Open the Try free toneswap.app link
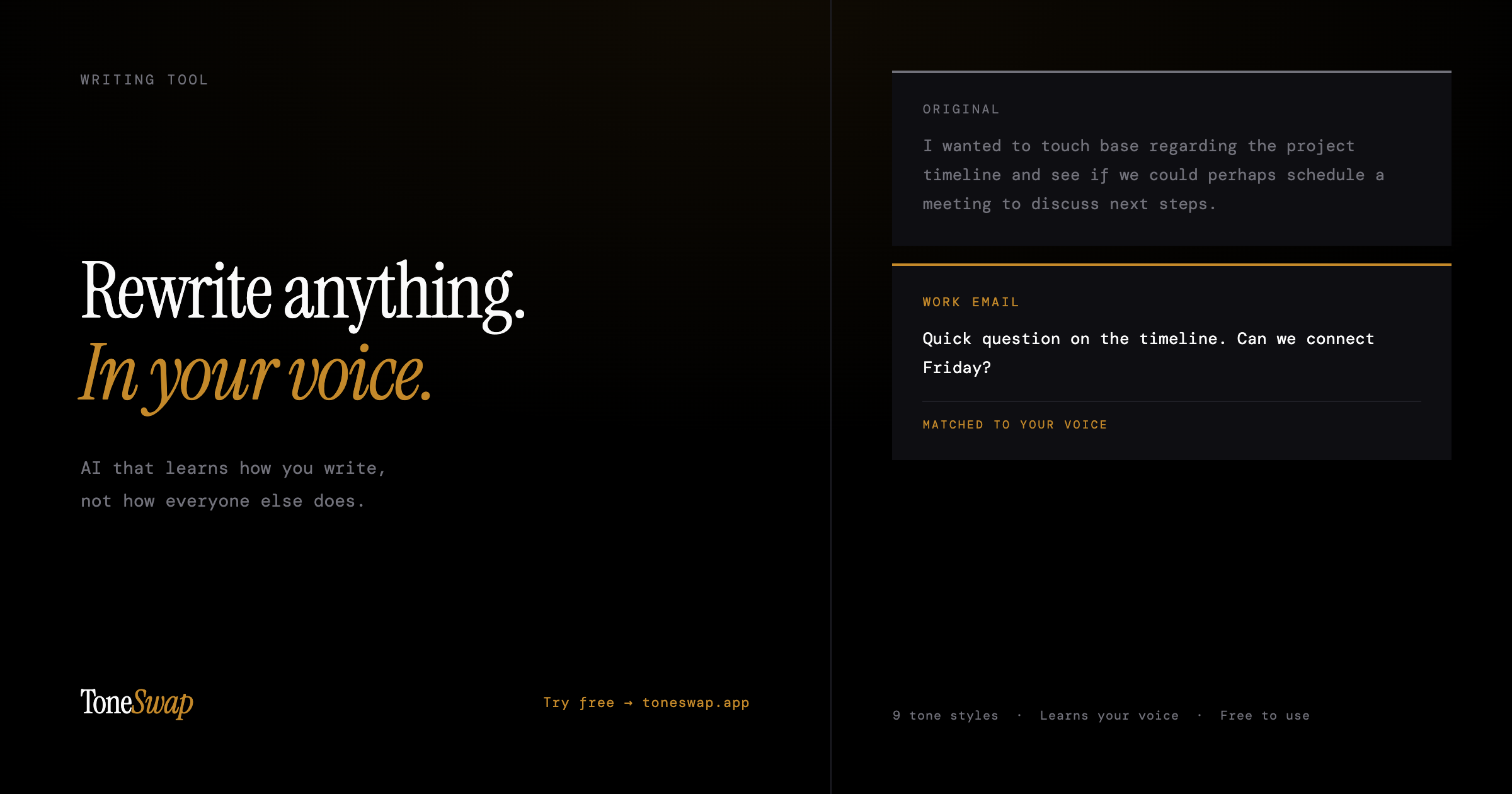 pyautogui.click(x=646, y=703)
